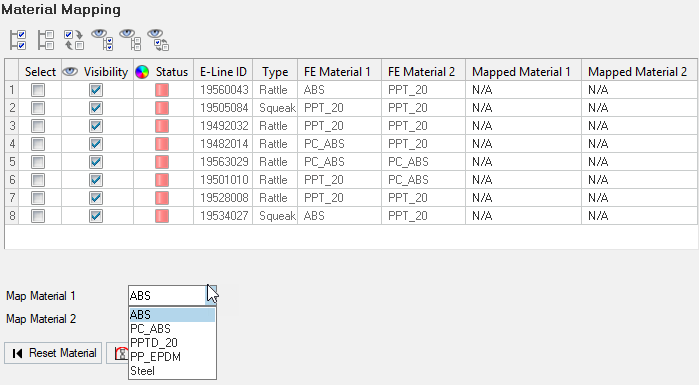Click the select all rows icon
699x385 pixels.
tap(18, 40)
